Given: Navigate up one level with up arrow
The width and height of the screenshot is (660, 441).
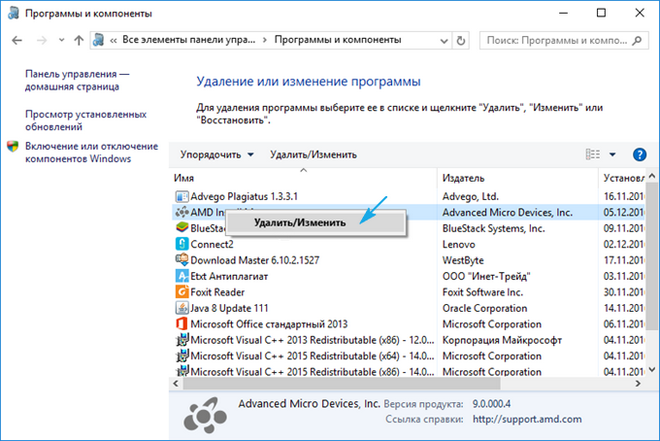Looking at the screenshot, I should (x=78, y=40).
